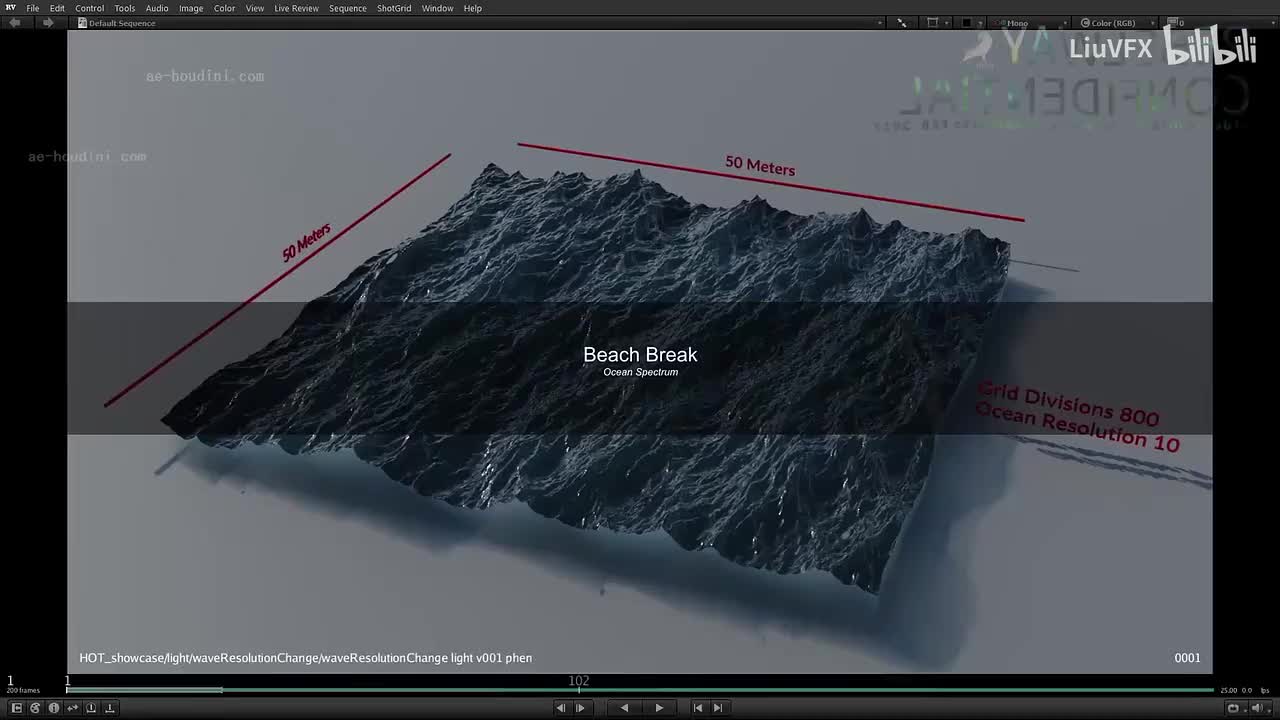
Task: Jump to the previous marker
Action: point(698,708)
